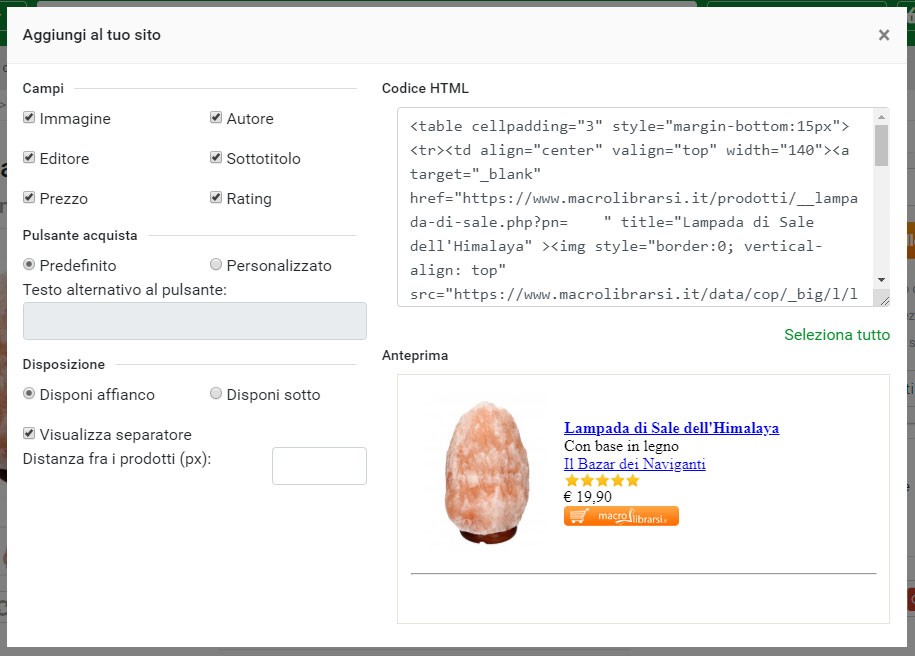Open the Lampada di Sale dell'Himalaya link
Screen dimensions: 915x656
(x=671, y=427)
